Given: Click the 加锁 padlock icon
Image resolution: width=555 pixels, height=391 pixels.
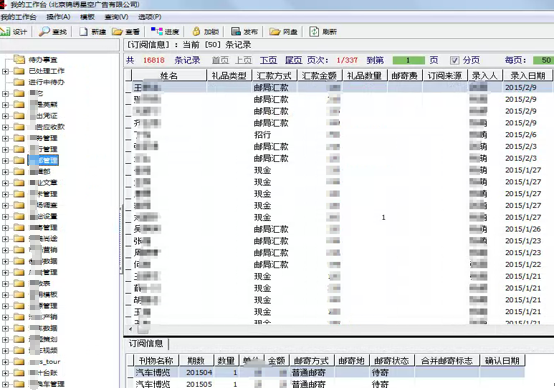Looking at the screenshot, I should pos(196,31).
